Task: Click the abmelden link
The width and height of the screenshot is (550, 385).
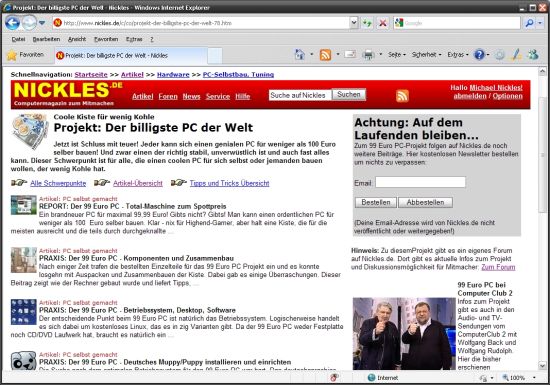Action: click(470, 96)
